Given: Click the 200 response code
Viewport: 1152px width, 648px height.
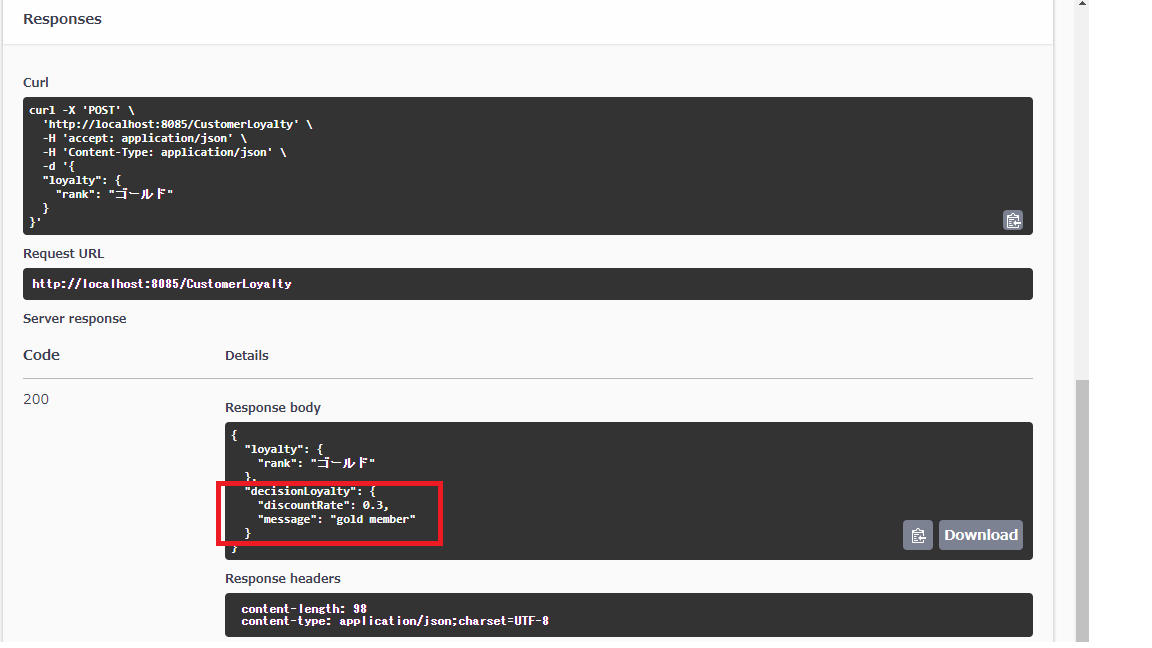Looking at the screenshot, I should pyautogui.click(x=36, y=399).
